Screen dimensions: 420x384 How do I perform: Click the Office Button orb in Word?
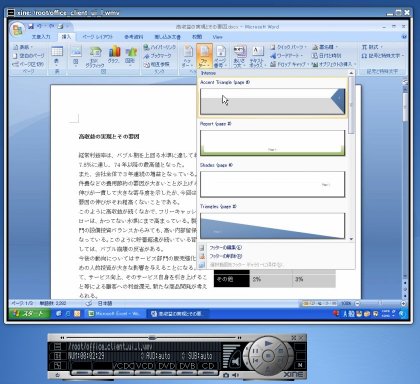coord(17,30)
